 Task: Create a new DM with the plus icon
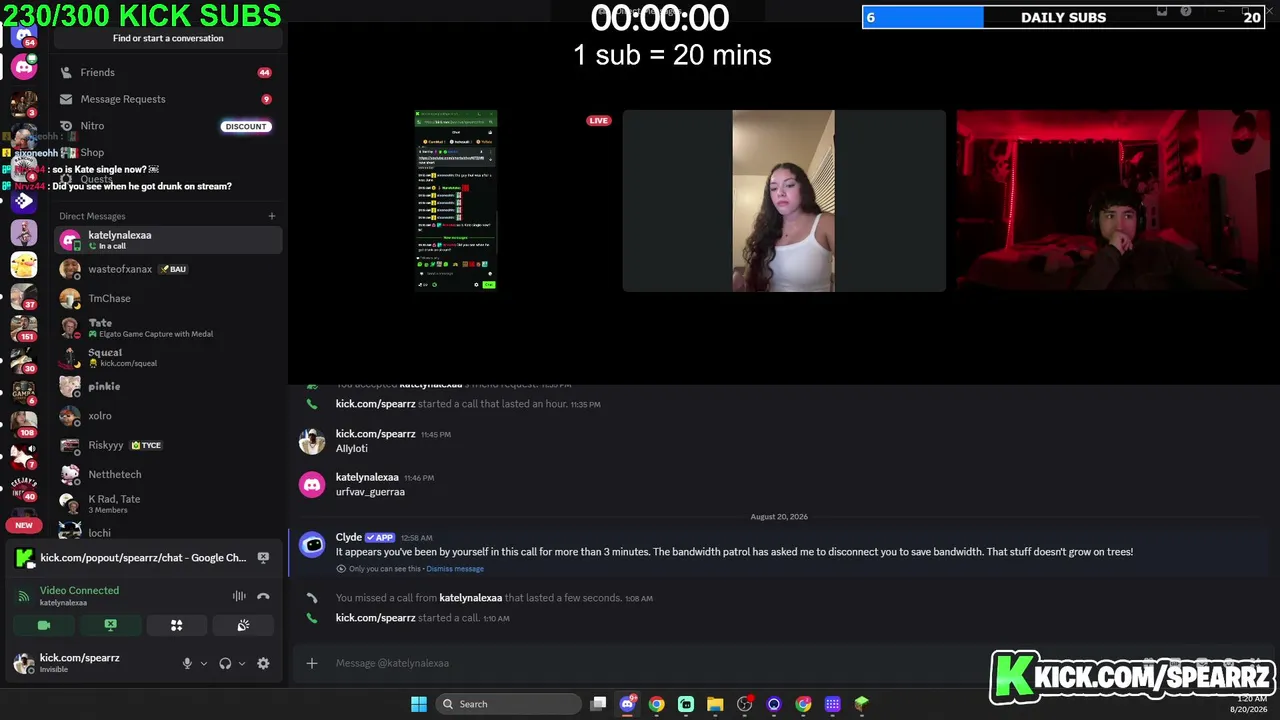click(271, 216)
